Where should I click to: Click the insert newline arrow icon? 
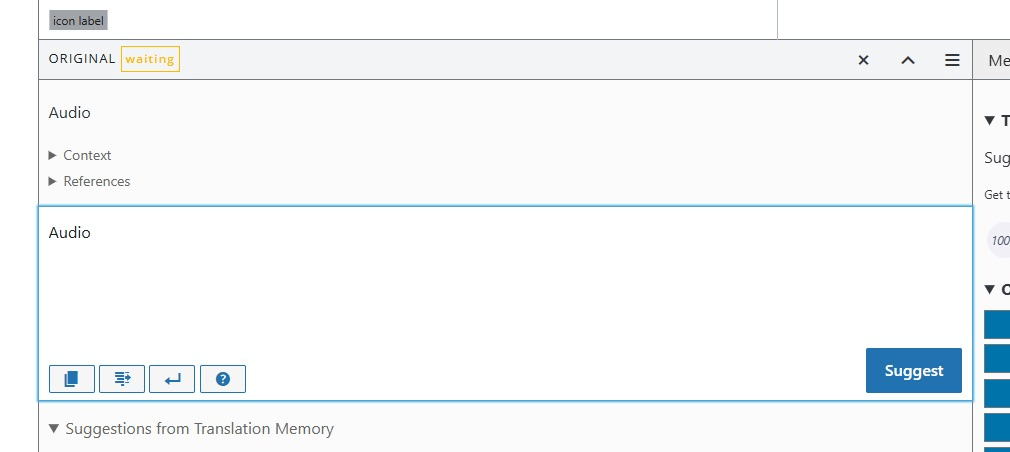coord(173,379)
